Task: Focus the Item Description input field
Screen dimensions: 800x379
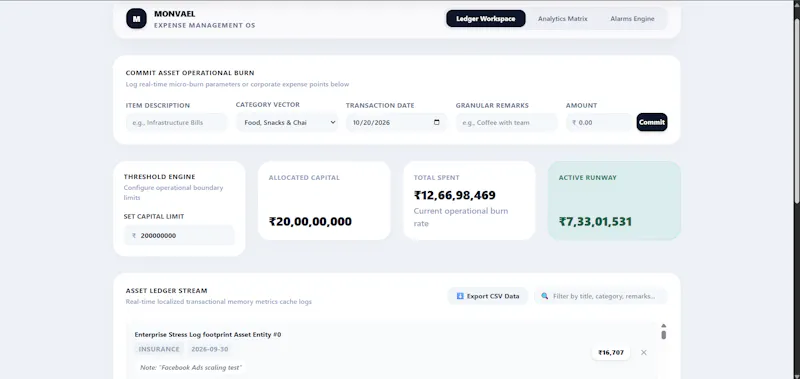Action: (x=177, y=122)
